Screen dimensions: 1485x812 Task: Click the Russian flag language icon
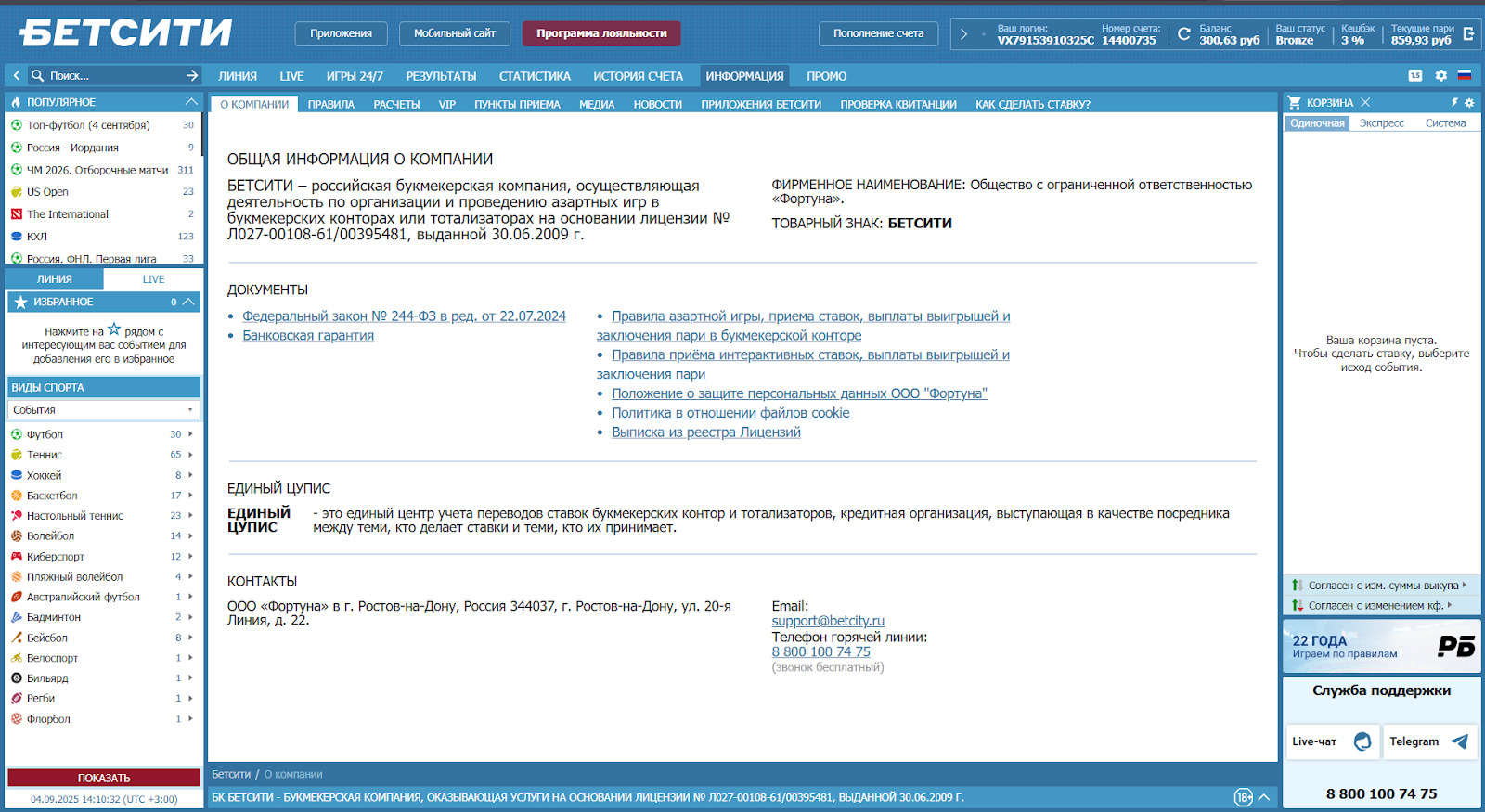1465,75
